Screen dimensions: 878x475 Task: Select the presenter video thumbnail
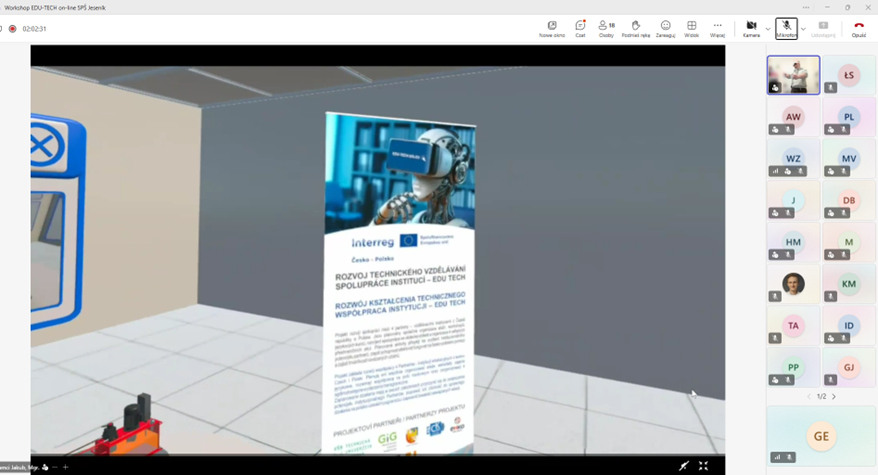pos(793,75)
